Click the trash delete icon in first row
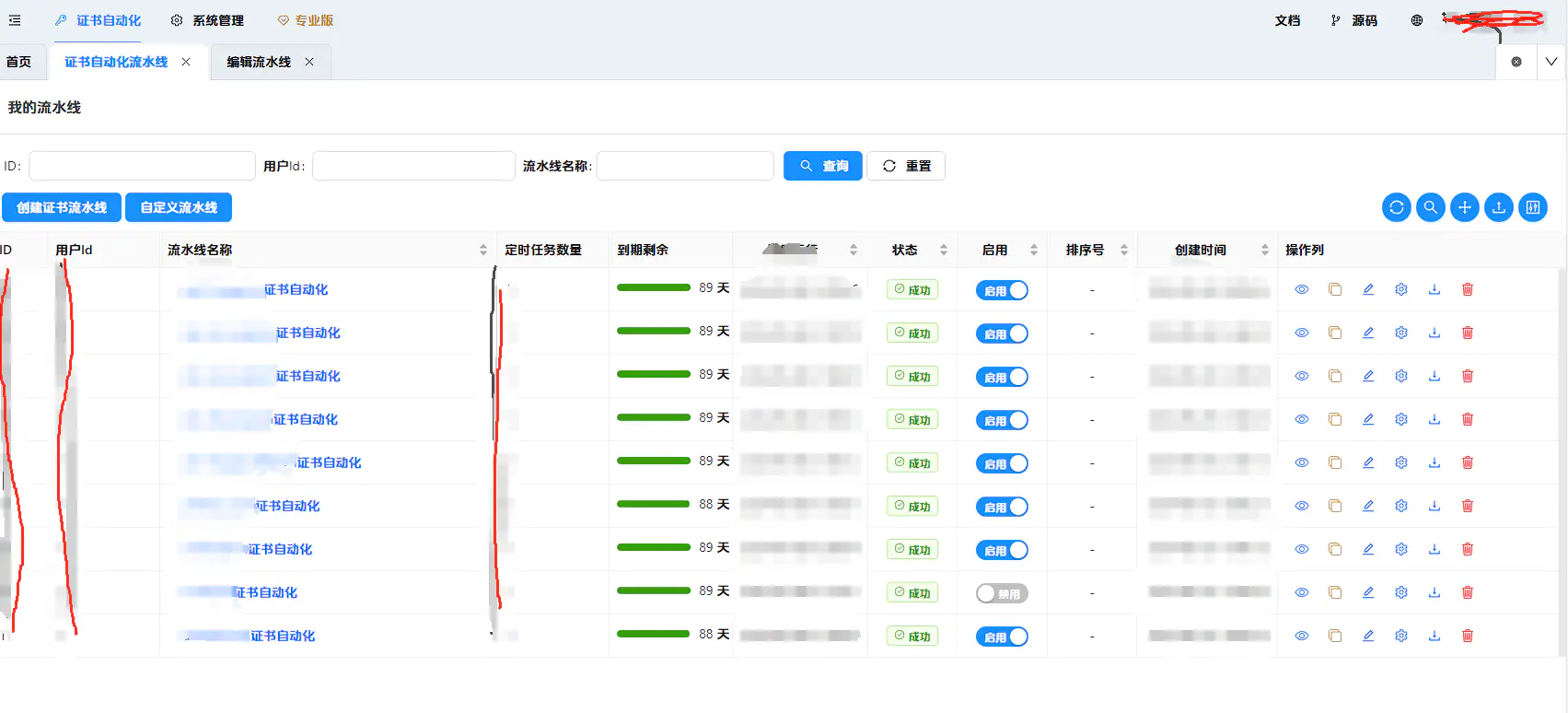Screen dimensions: 1568x713 1467,289
